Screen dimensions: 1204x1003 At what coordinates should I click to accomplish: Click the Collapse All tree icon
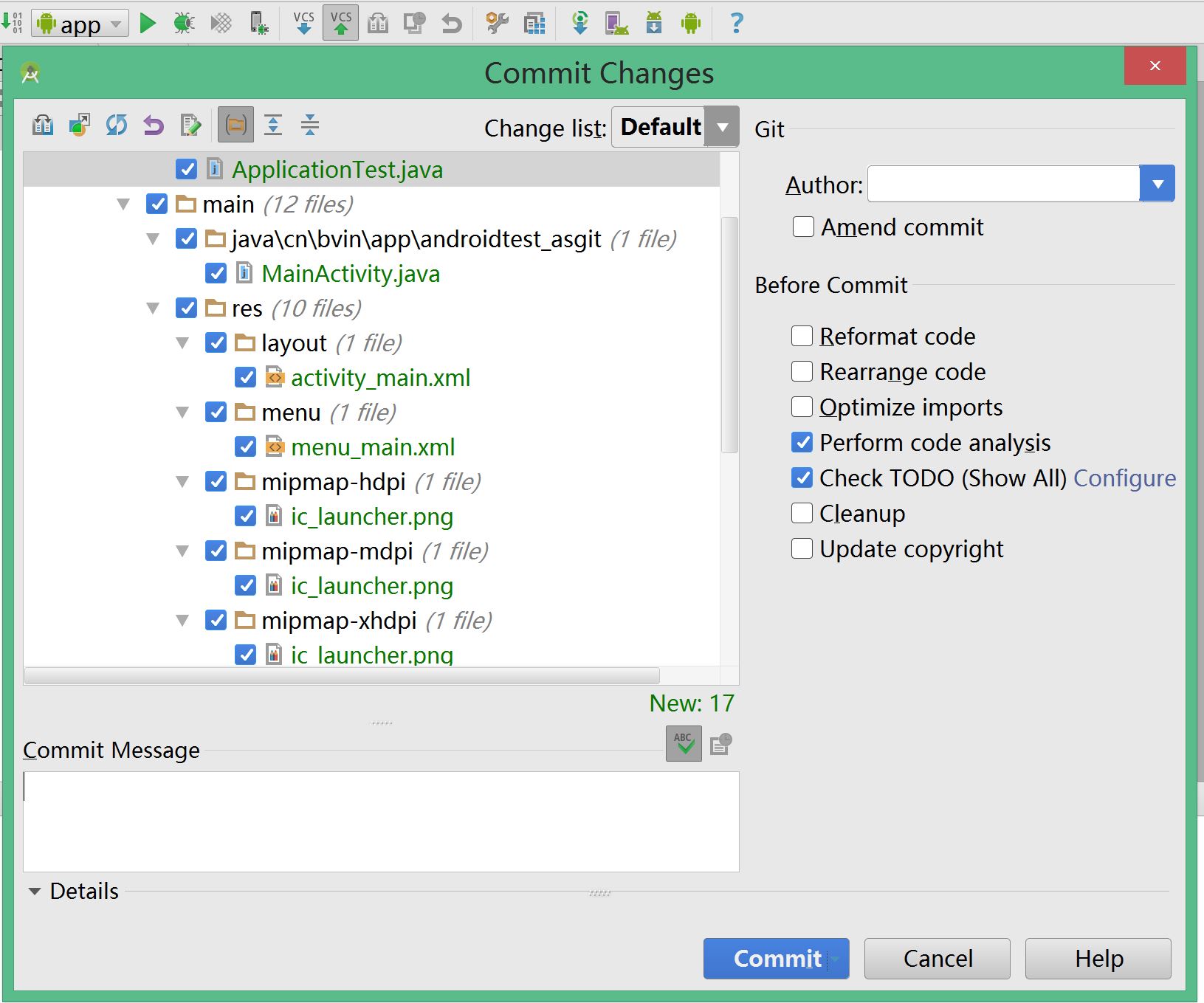point(310,125)
